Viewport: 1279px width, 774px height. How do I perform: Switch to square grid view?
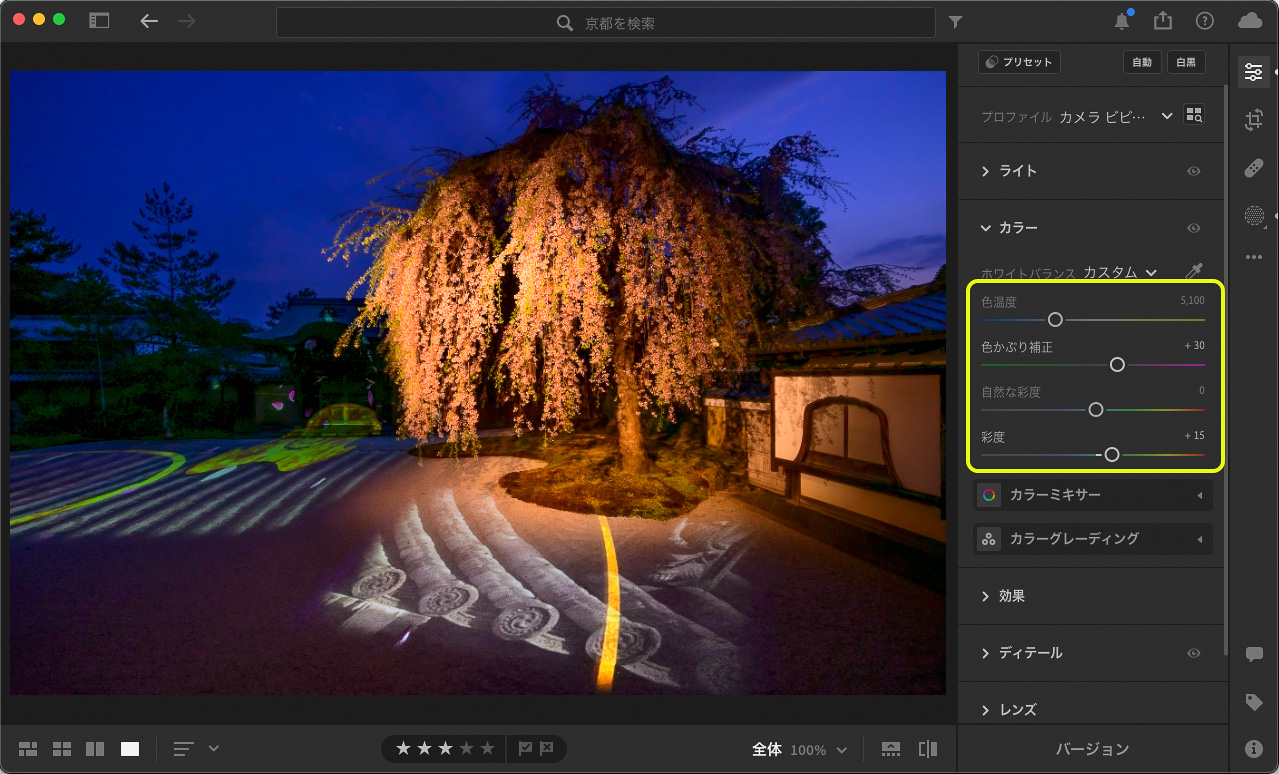(x=62, y=749)
